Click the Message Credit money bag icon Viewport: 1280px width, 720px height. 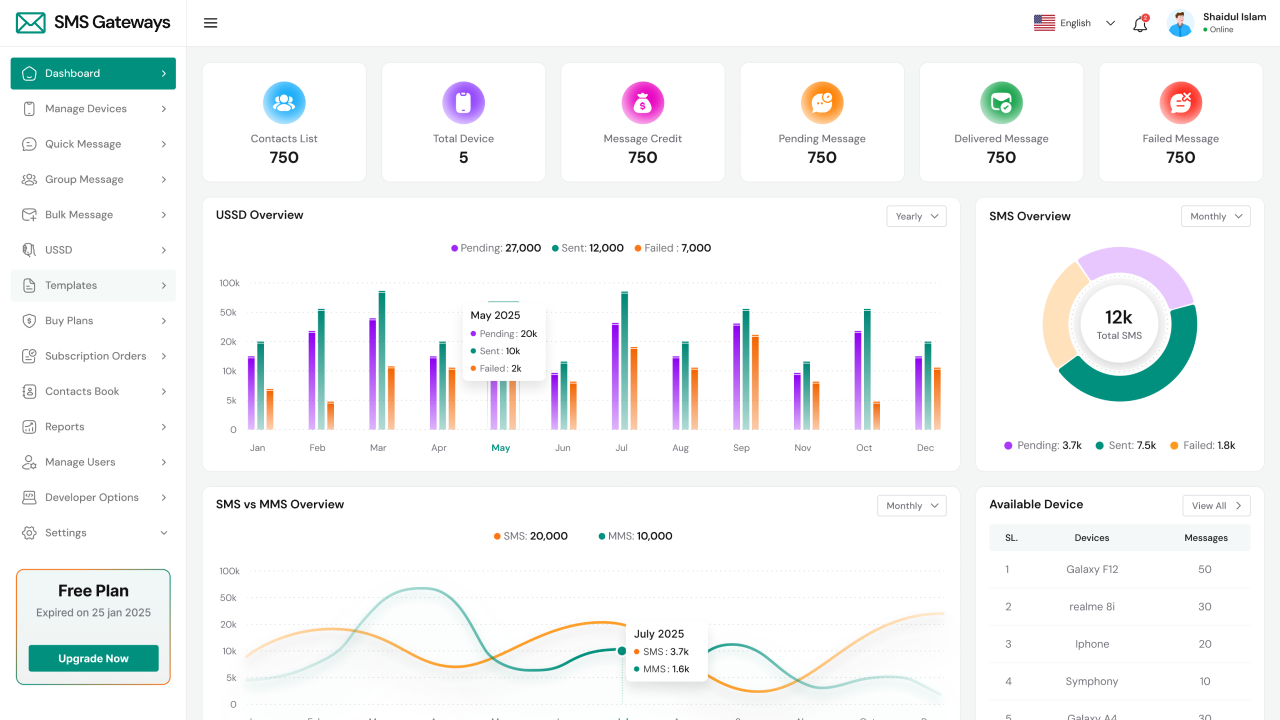click(642, 102)
